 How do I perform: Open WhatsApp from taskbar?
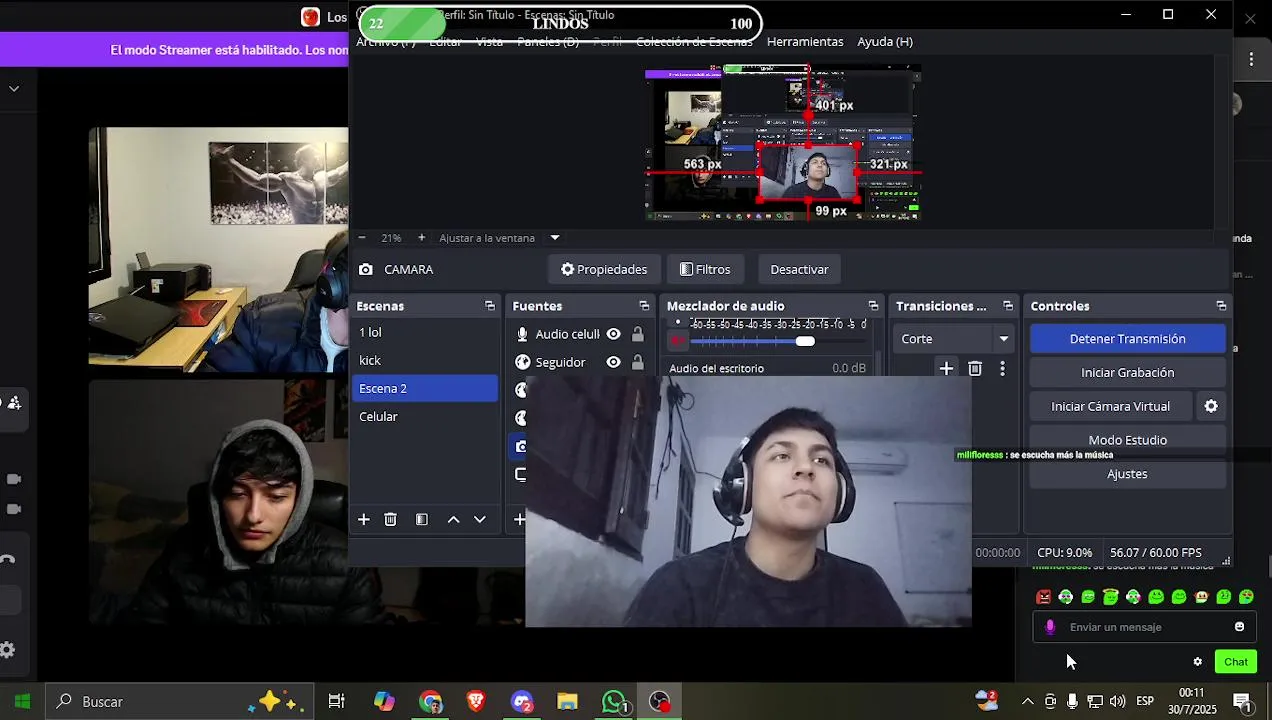coord(614,702)
